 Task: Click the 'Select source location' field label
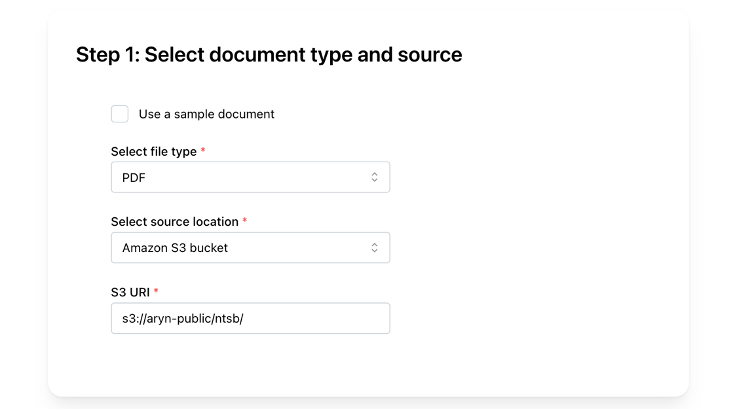coord(174,221)
